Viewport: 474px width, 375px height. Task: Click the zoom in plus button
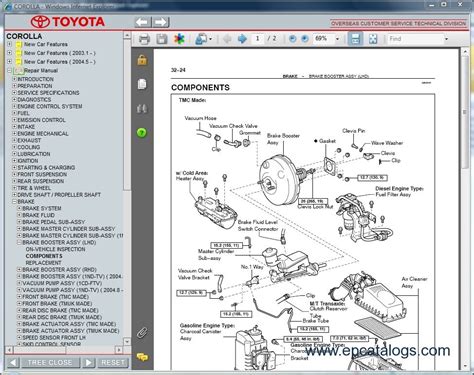[305, 39]
